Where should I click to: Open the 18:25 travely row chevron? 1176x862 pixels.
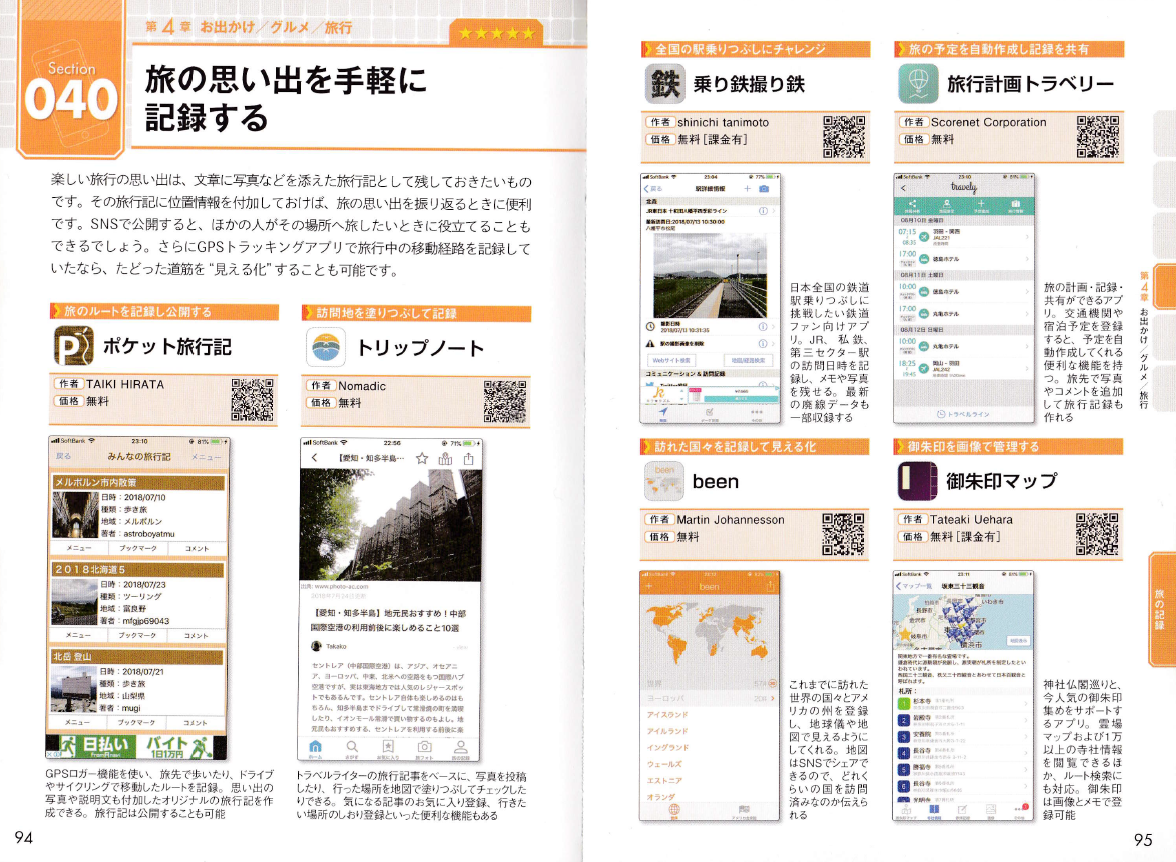(x=1027, y=368)
